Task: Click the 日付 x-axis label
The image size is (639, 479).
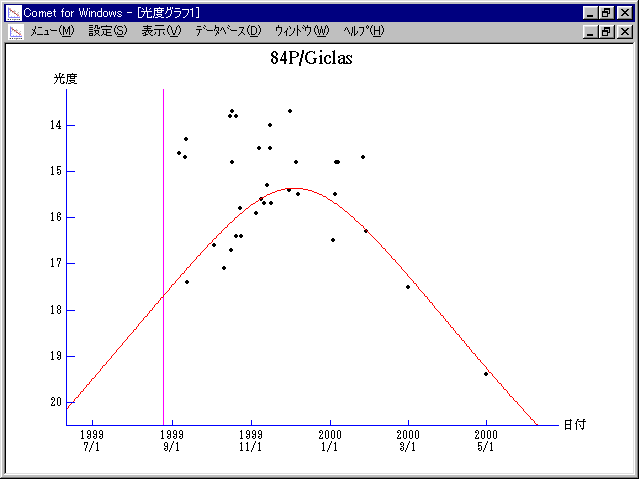Action: 575,425
